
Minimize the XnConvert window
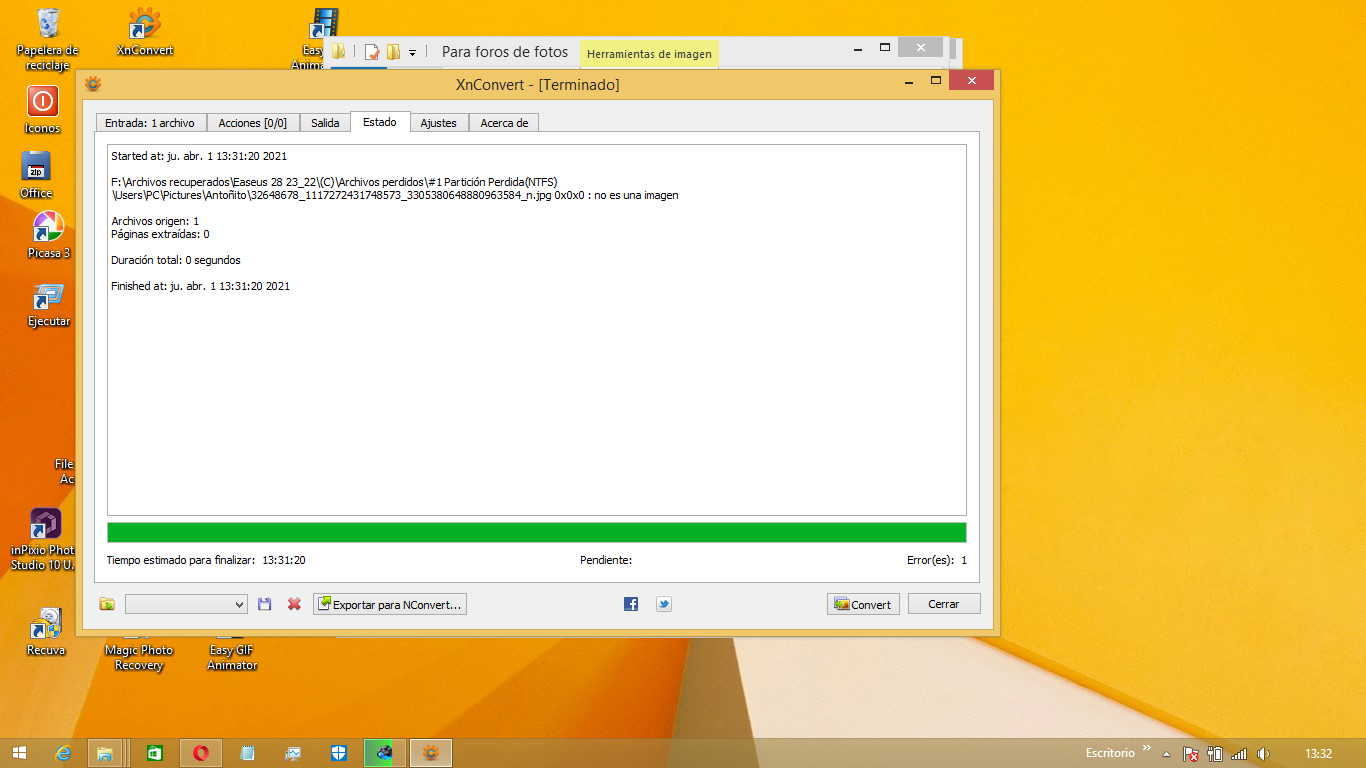tap(909, 81)
